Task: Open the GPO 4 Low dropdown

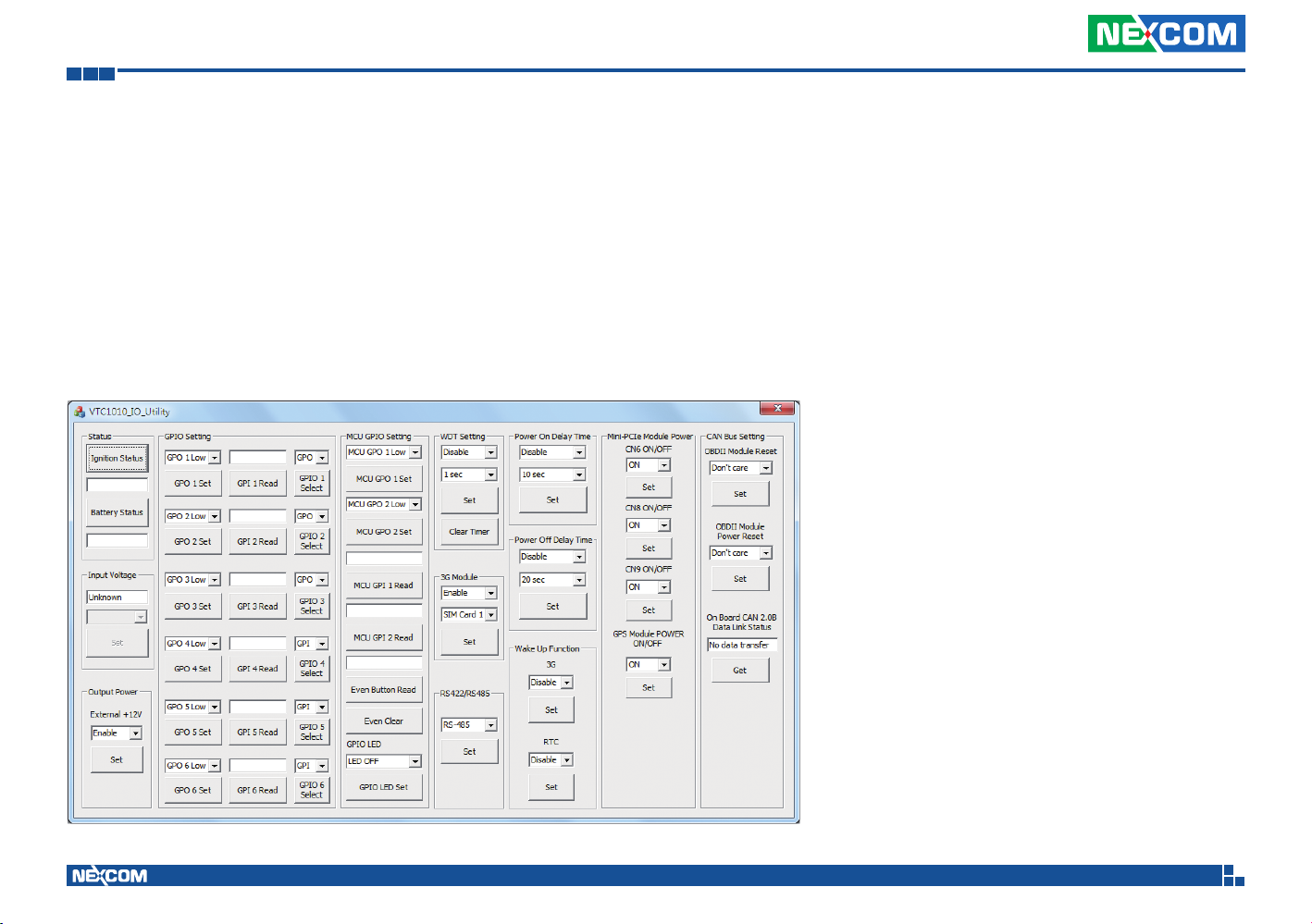Action: 192,643
